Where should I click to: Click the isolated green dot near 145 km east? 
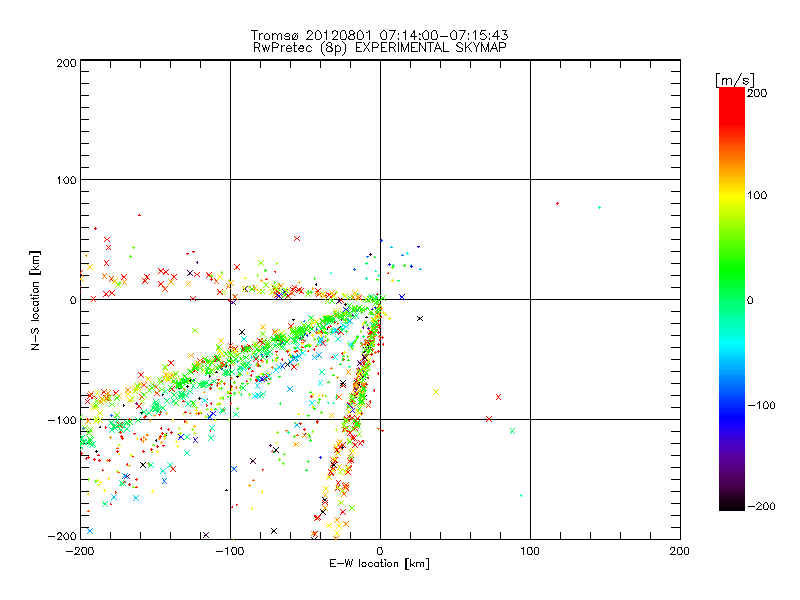(x=599, y=208)
